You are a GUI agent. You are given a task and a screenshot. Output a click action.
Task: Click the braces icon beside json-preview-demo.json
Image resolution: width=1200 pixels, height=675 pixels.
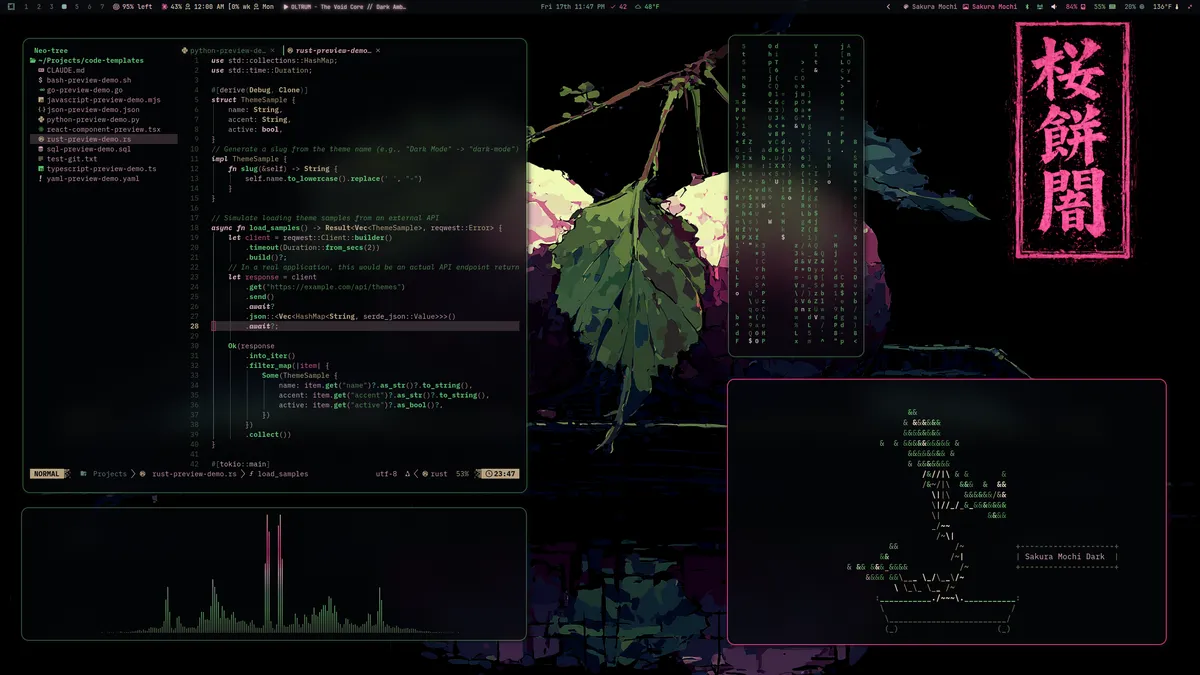coord(40,110)
